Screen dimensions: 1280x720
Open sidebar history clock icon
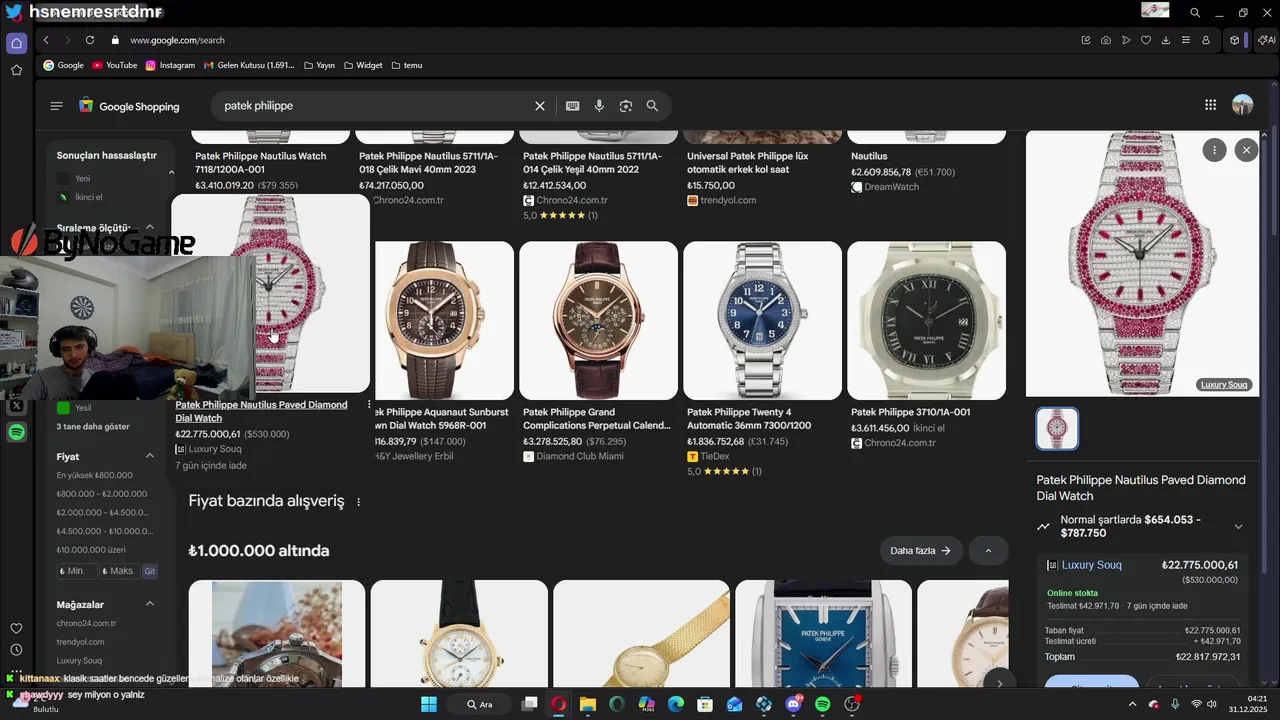click(16, 650)
